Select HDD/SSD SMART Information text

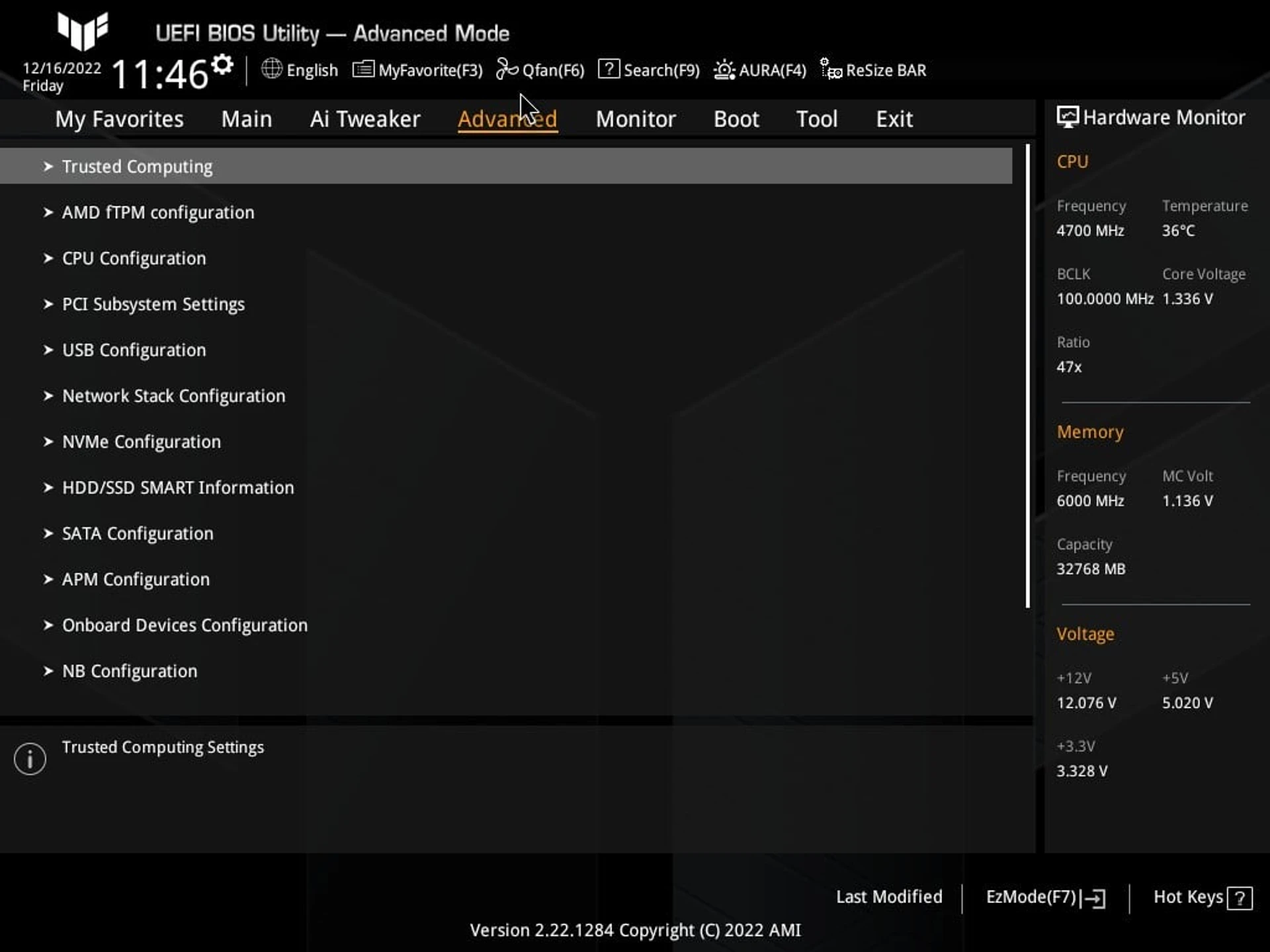[178, 488]
